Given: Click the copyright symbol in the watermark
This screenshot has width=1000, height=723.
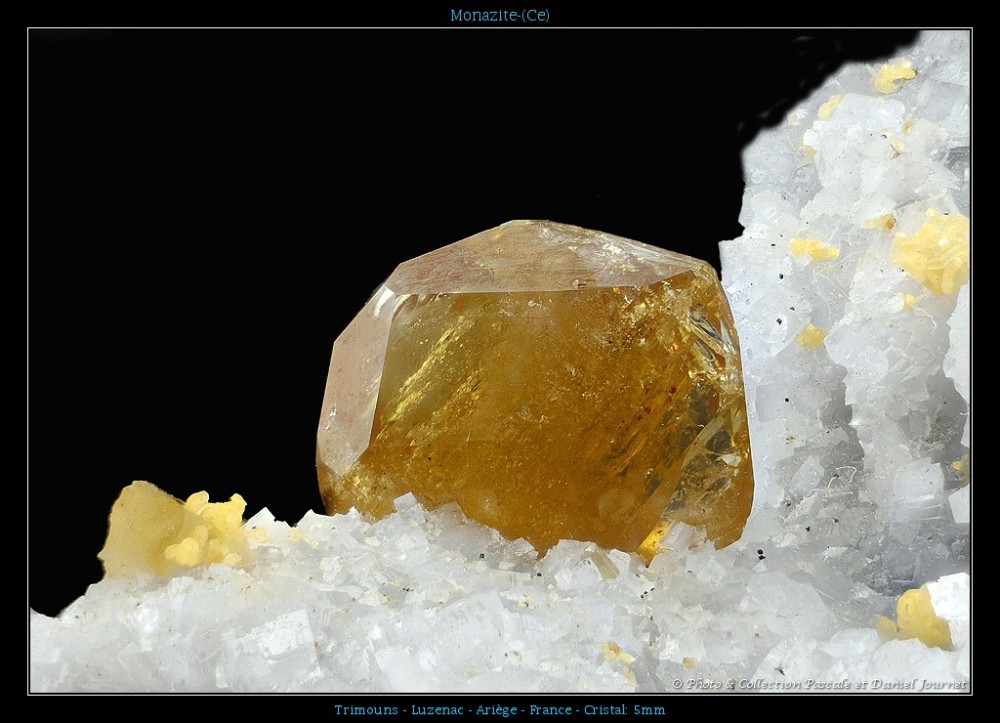Looking at the screenshot, I should (x=677, y=685).
